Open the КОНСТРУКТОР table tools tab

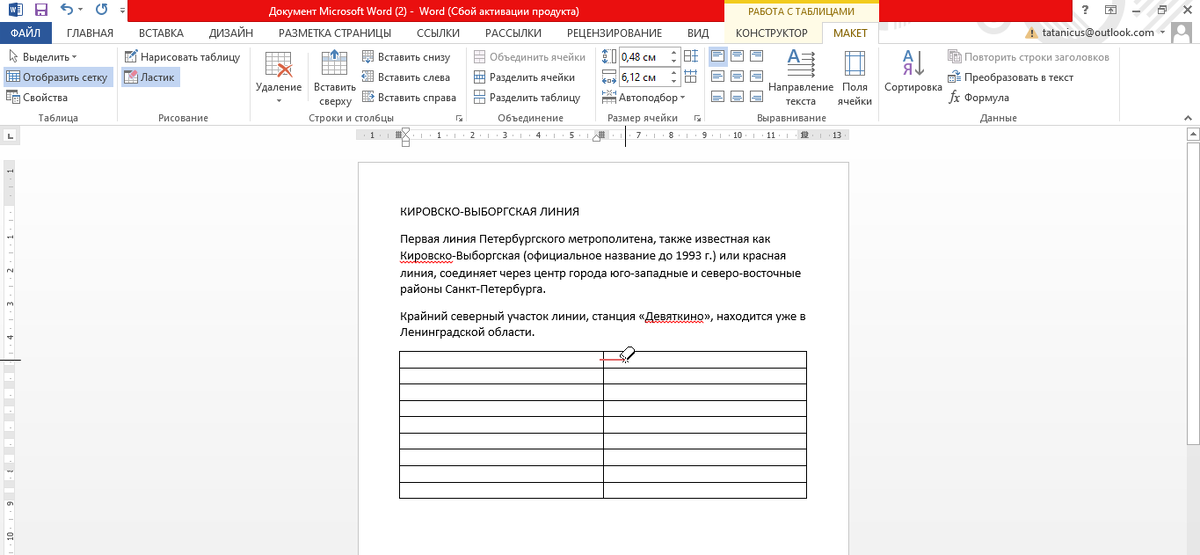click(x=771, y=33)
